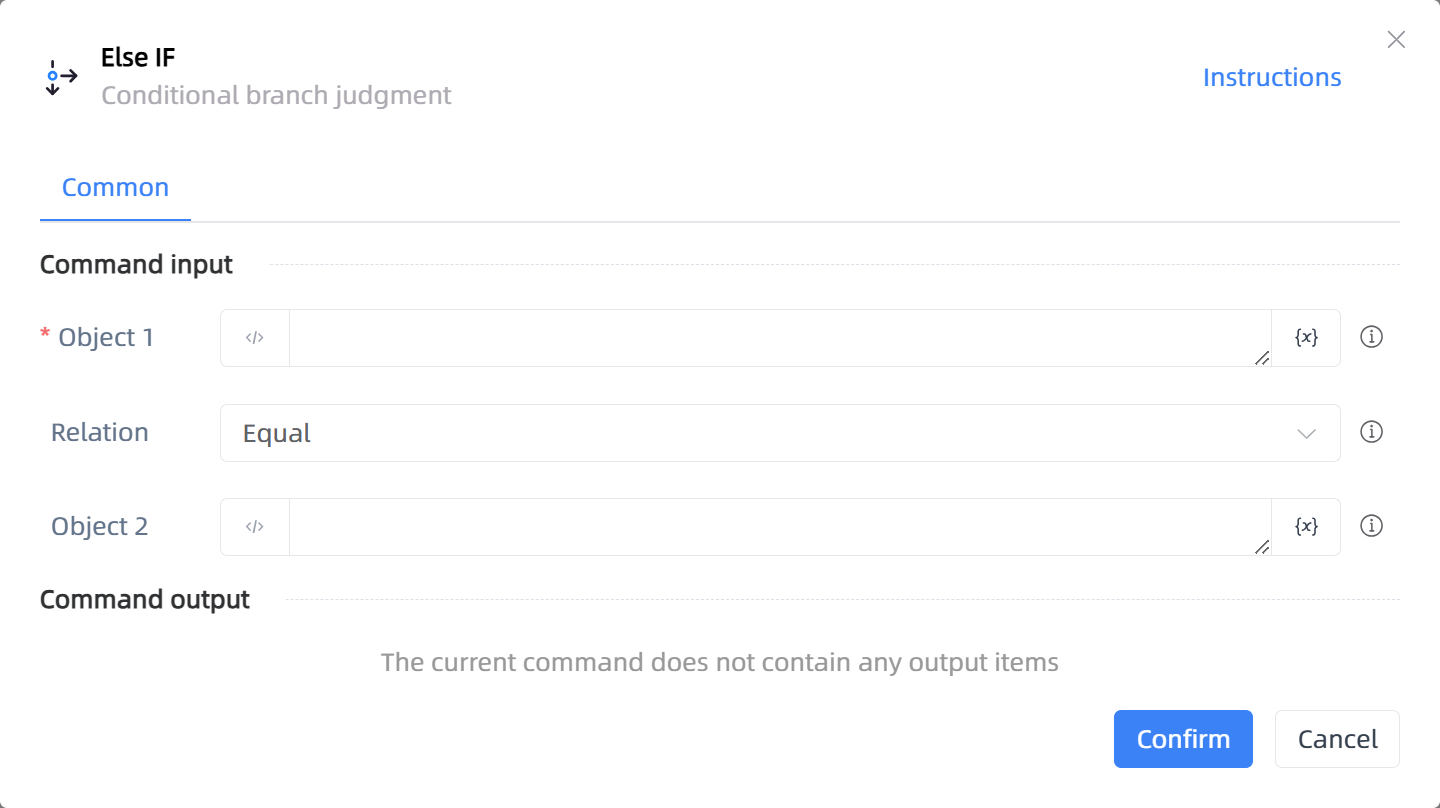Click the resize grip of Object 2 field

point(1262,546)
